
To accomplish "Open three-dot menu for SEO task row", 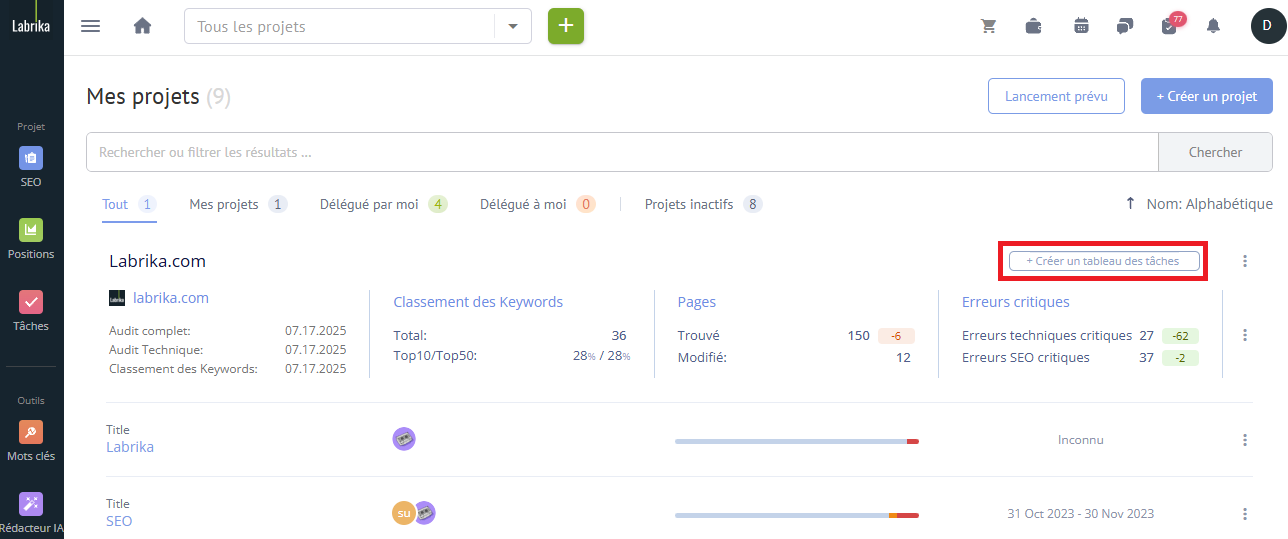I will (x=1245, y=514).
